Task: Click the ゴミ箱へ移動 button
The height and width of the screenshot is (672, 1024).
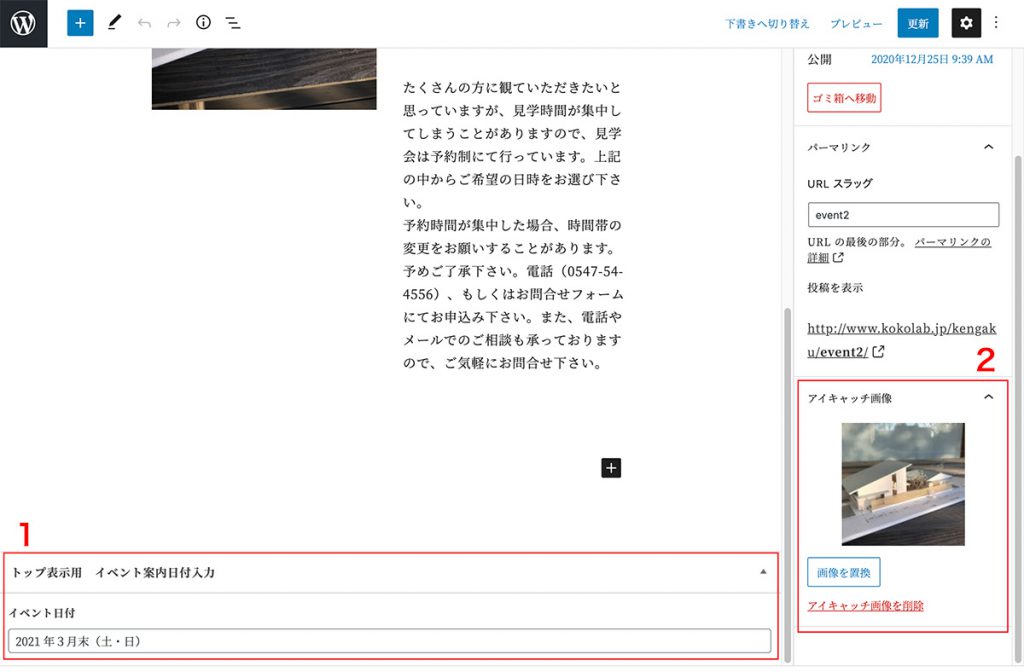Action: (844, 98)
